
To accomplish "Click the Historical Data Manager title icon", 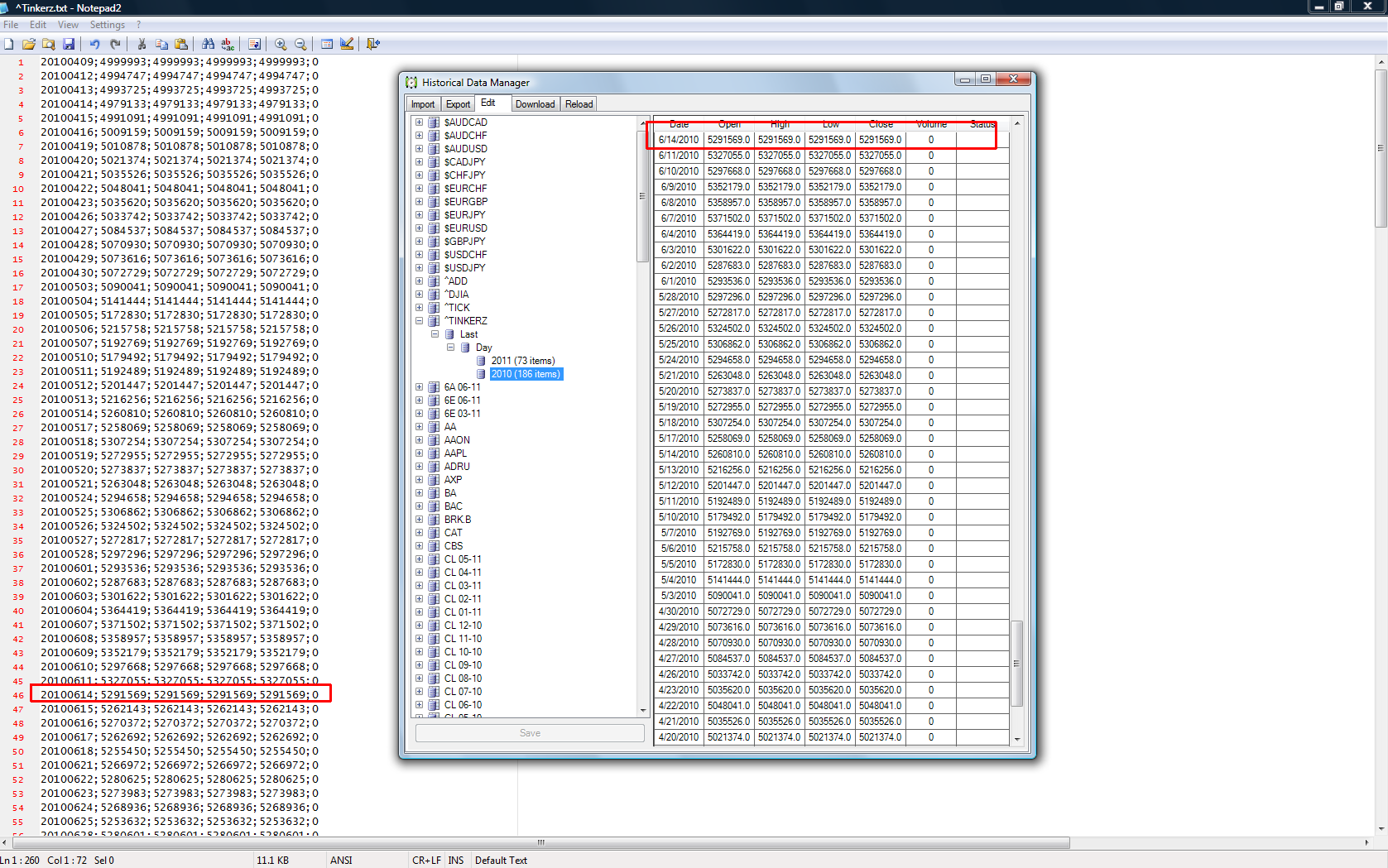I will (411, 83).
